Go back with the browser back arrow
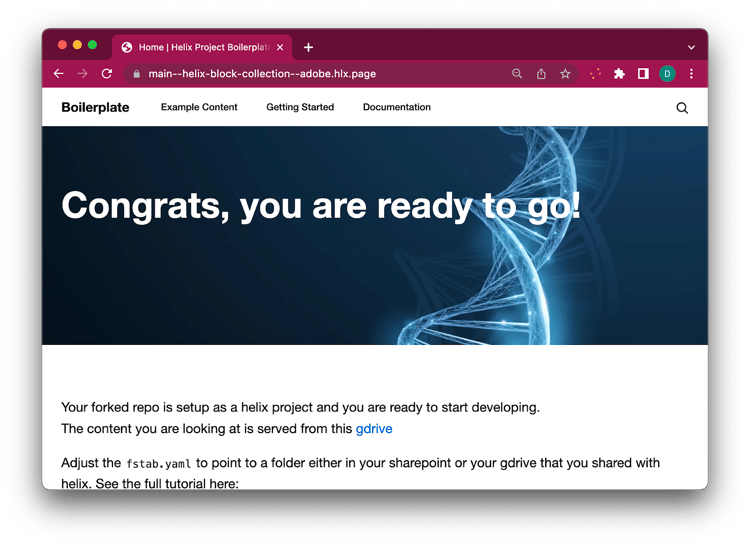 [x=58, y=74]
